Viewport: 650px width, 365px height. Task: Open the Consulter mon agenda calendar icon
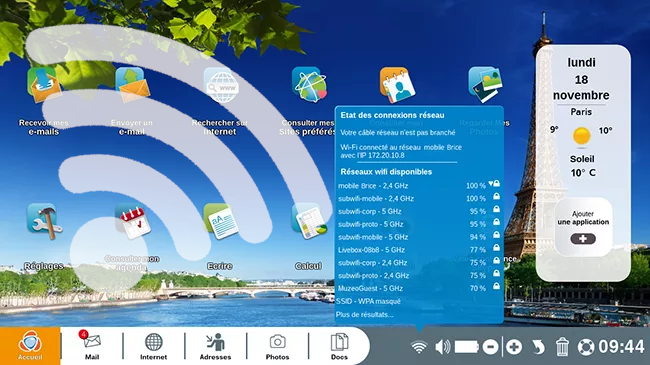[133, 221]
